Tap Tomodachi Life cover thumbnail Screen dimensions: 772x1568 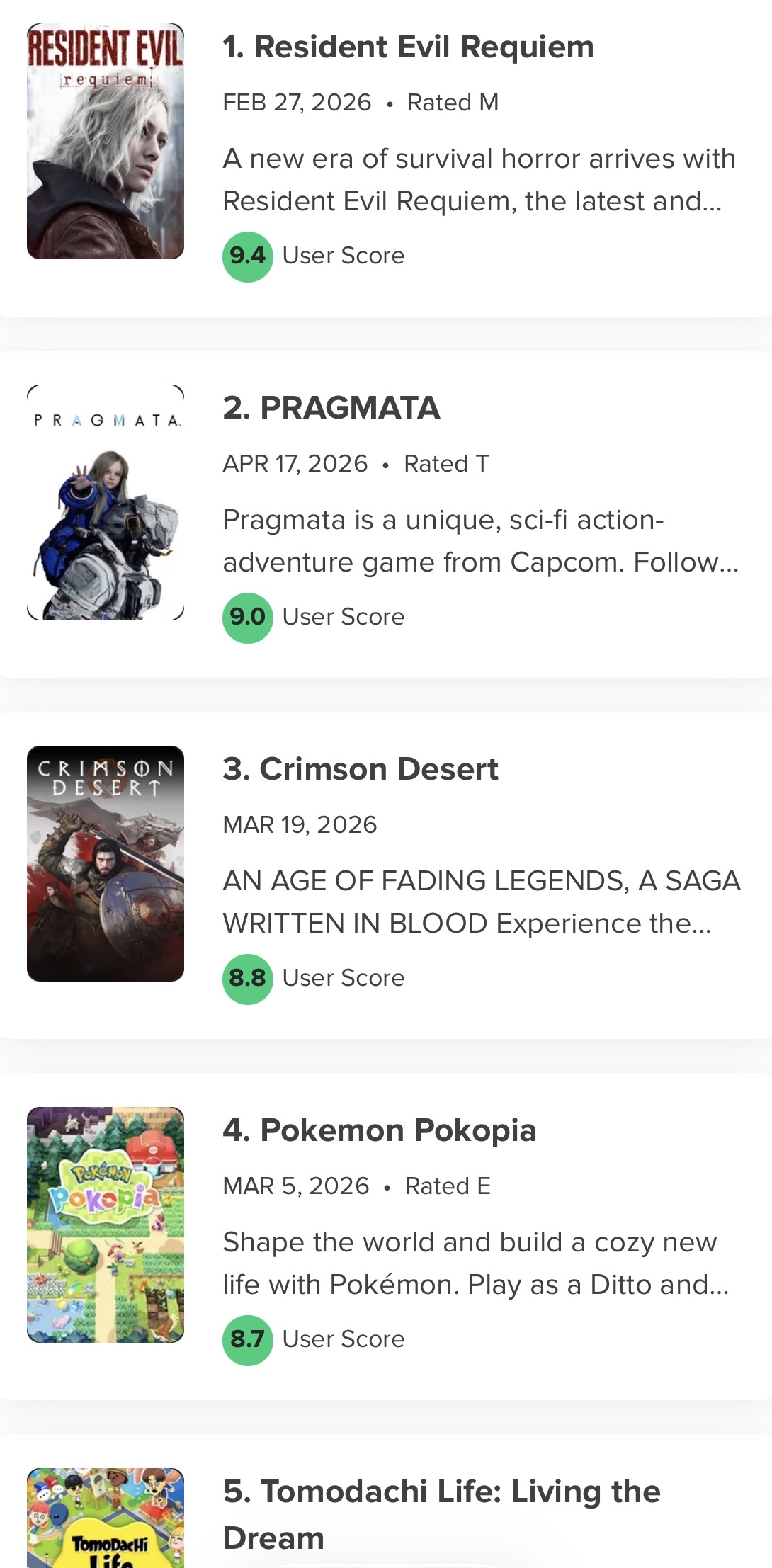106,1517
